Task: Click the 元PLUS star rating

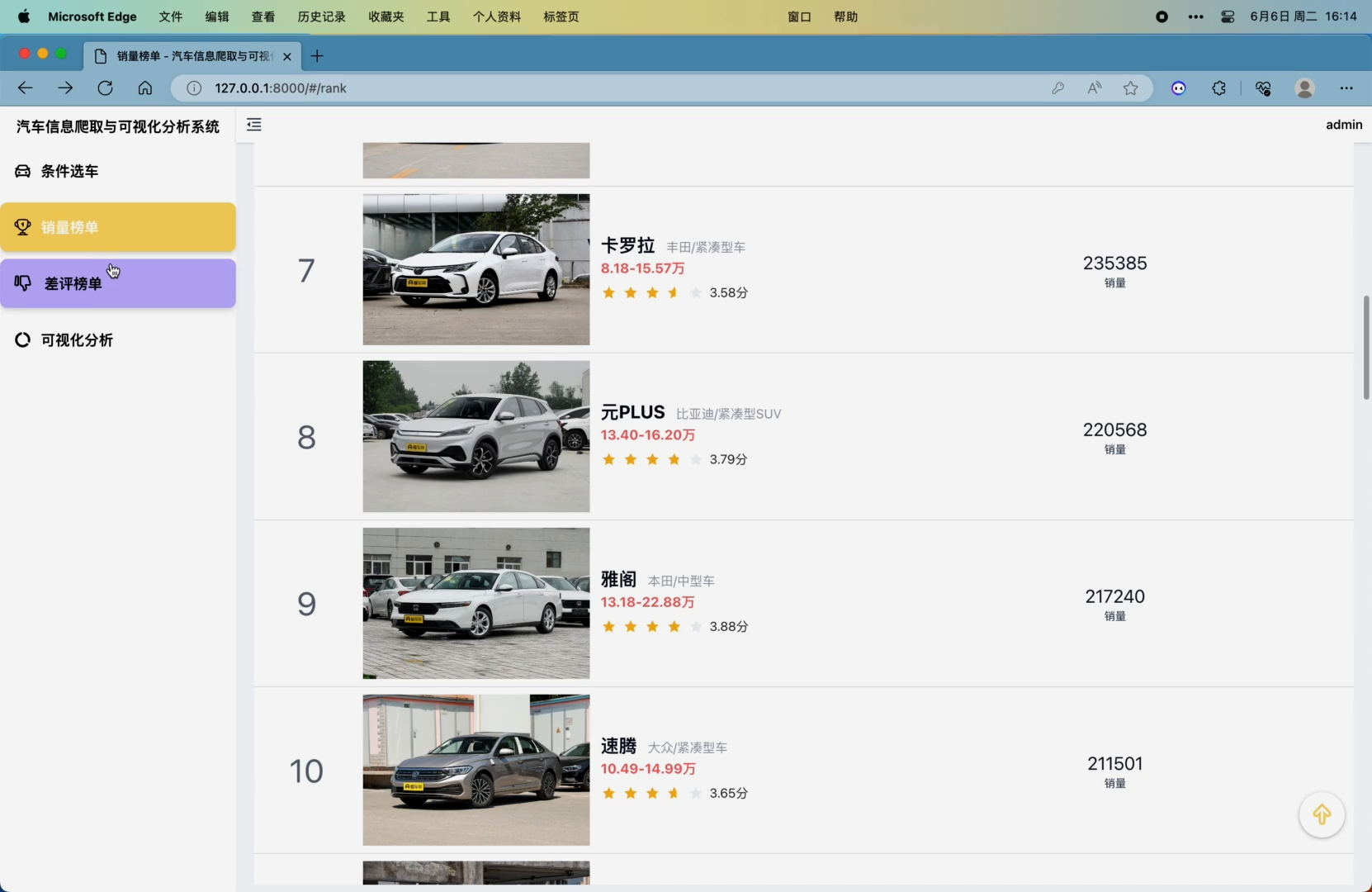Action: [652, 459]
